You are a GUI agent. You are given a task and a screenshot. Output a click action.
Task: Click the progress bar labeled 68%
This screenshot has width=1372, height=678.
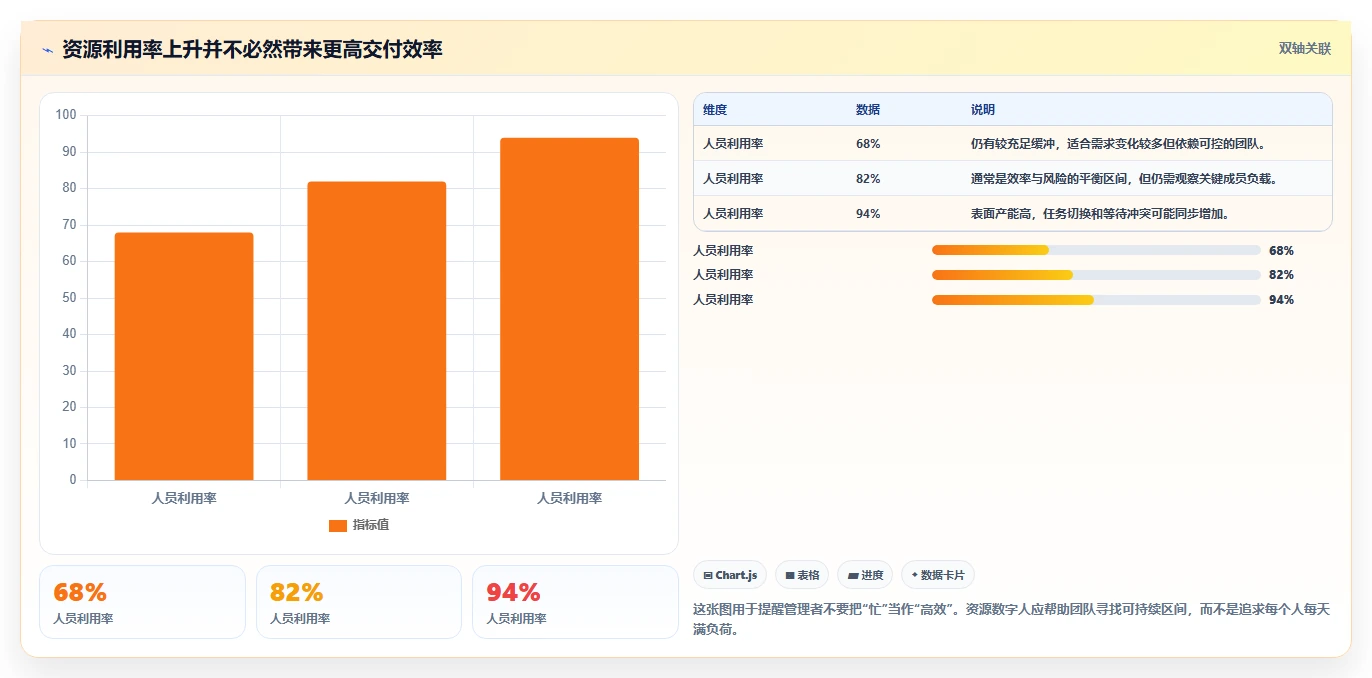coord(1096,250)
